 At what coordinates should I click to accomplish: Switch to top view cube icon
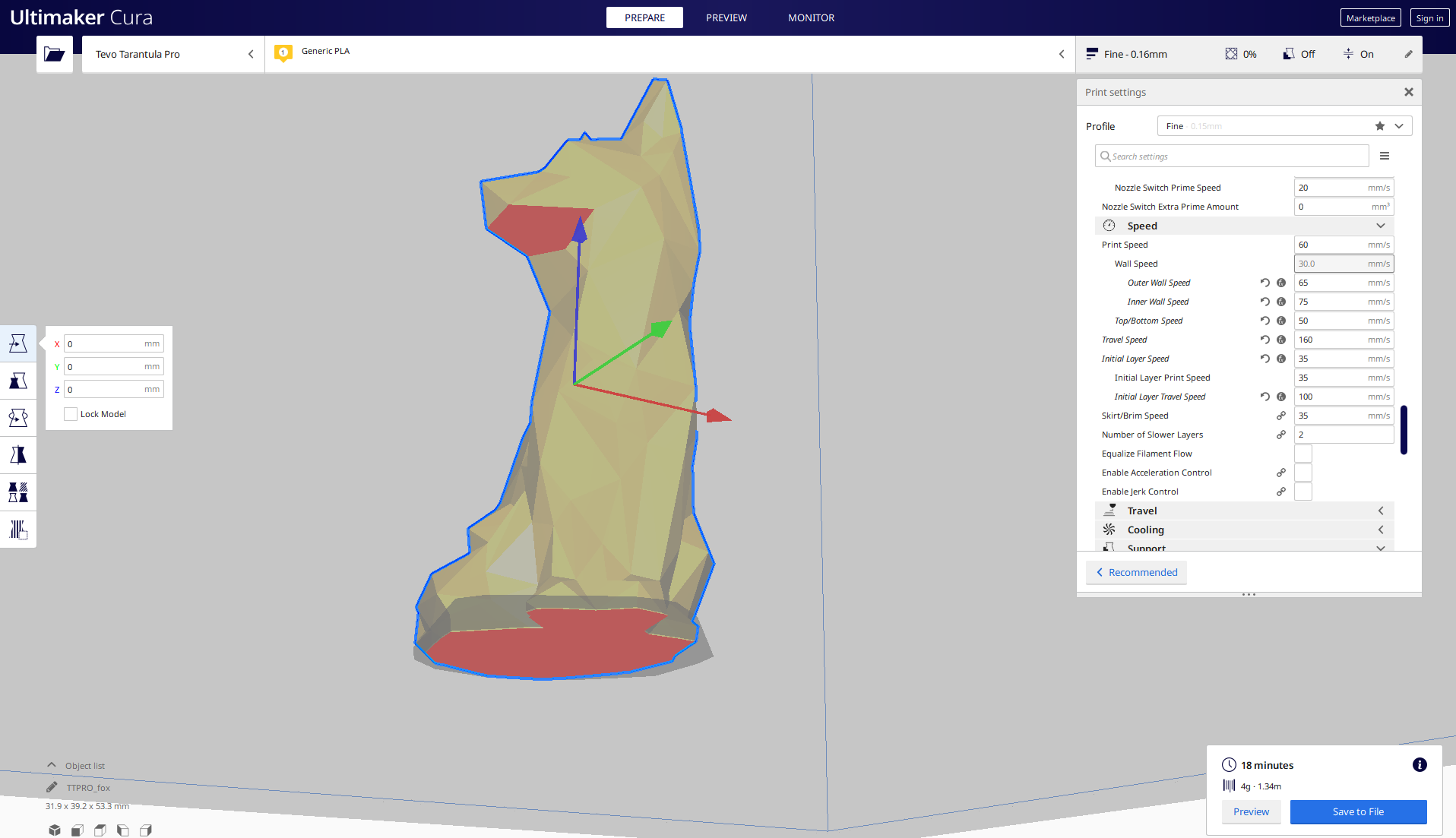click(x=100, y=830)
